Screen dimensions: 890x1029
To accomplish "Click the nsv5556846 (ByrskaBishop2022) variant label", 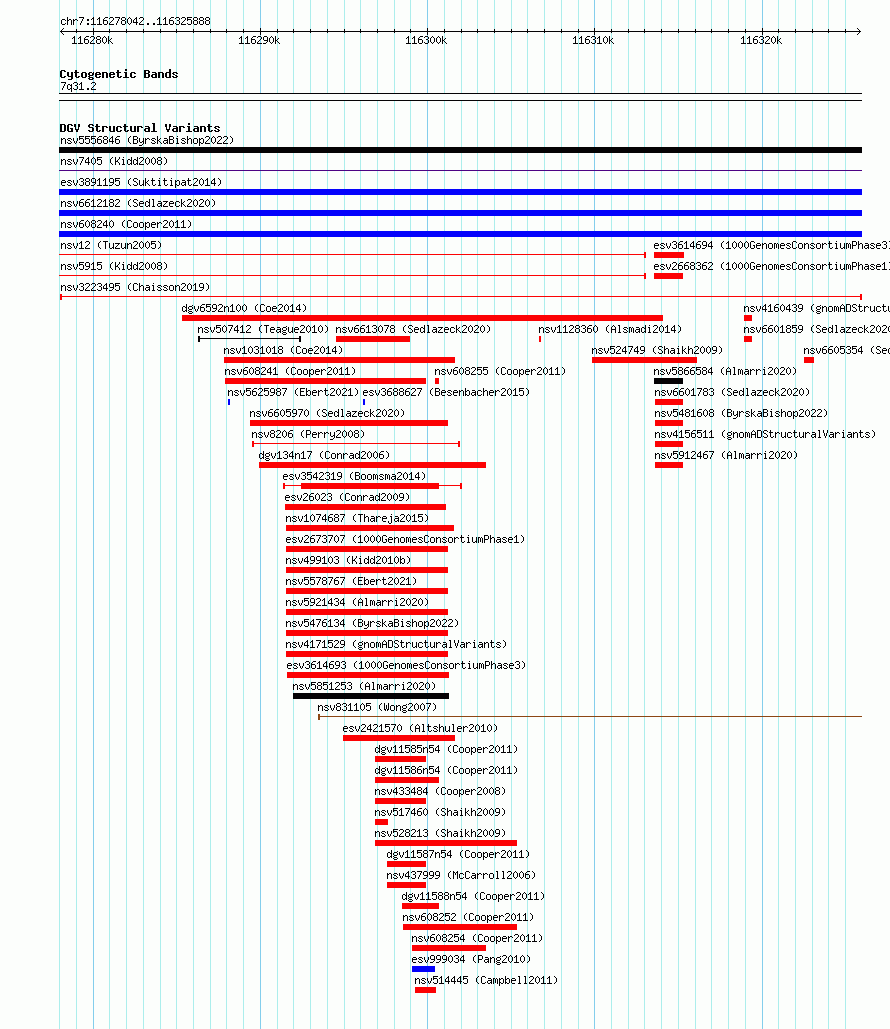I will pos(147,140).
